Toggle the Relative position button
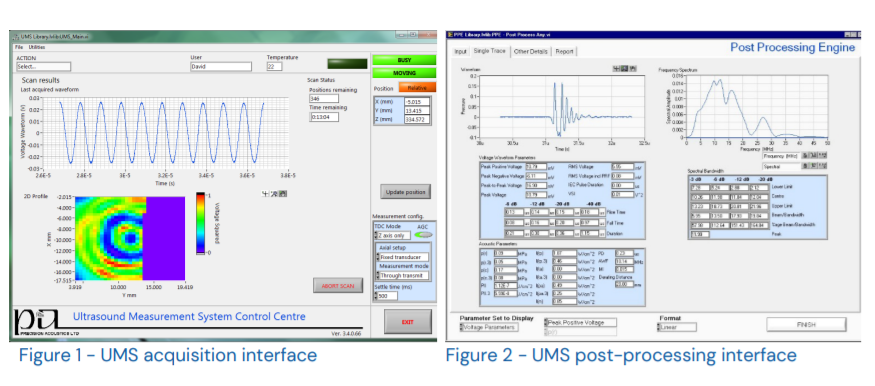The height and width of the screenshot is (386, 875). [x=417, y=88]
